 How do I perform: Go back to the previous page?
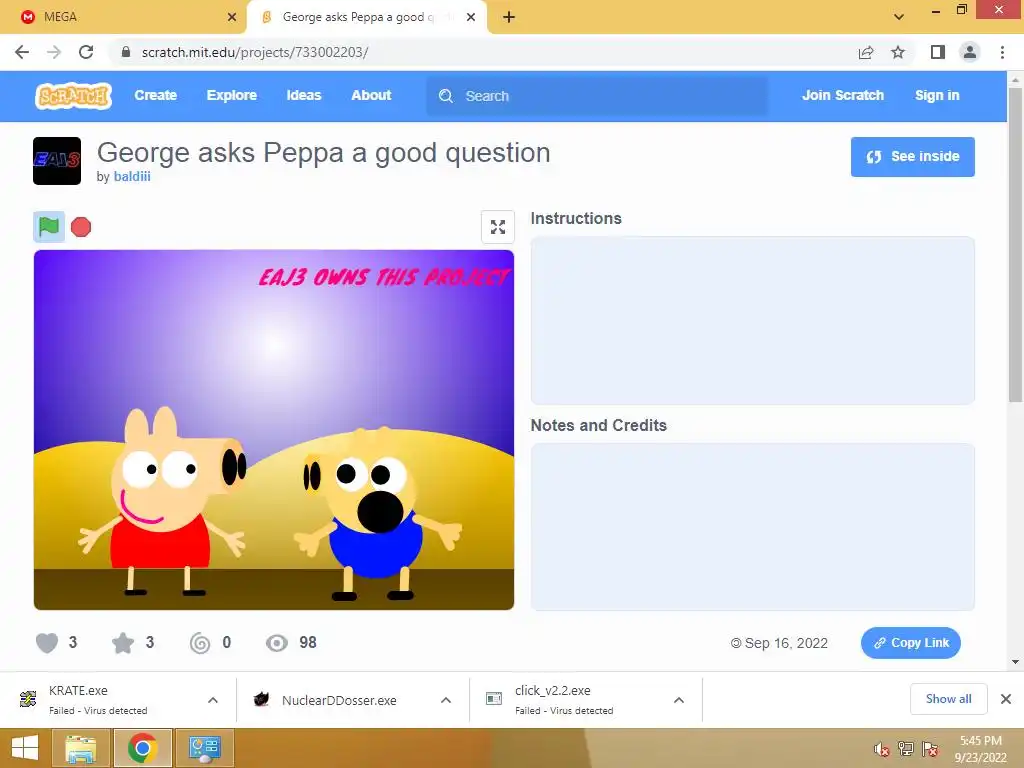point(22,52)
